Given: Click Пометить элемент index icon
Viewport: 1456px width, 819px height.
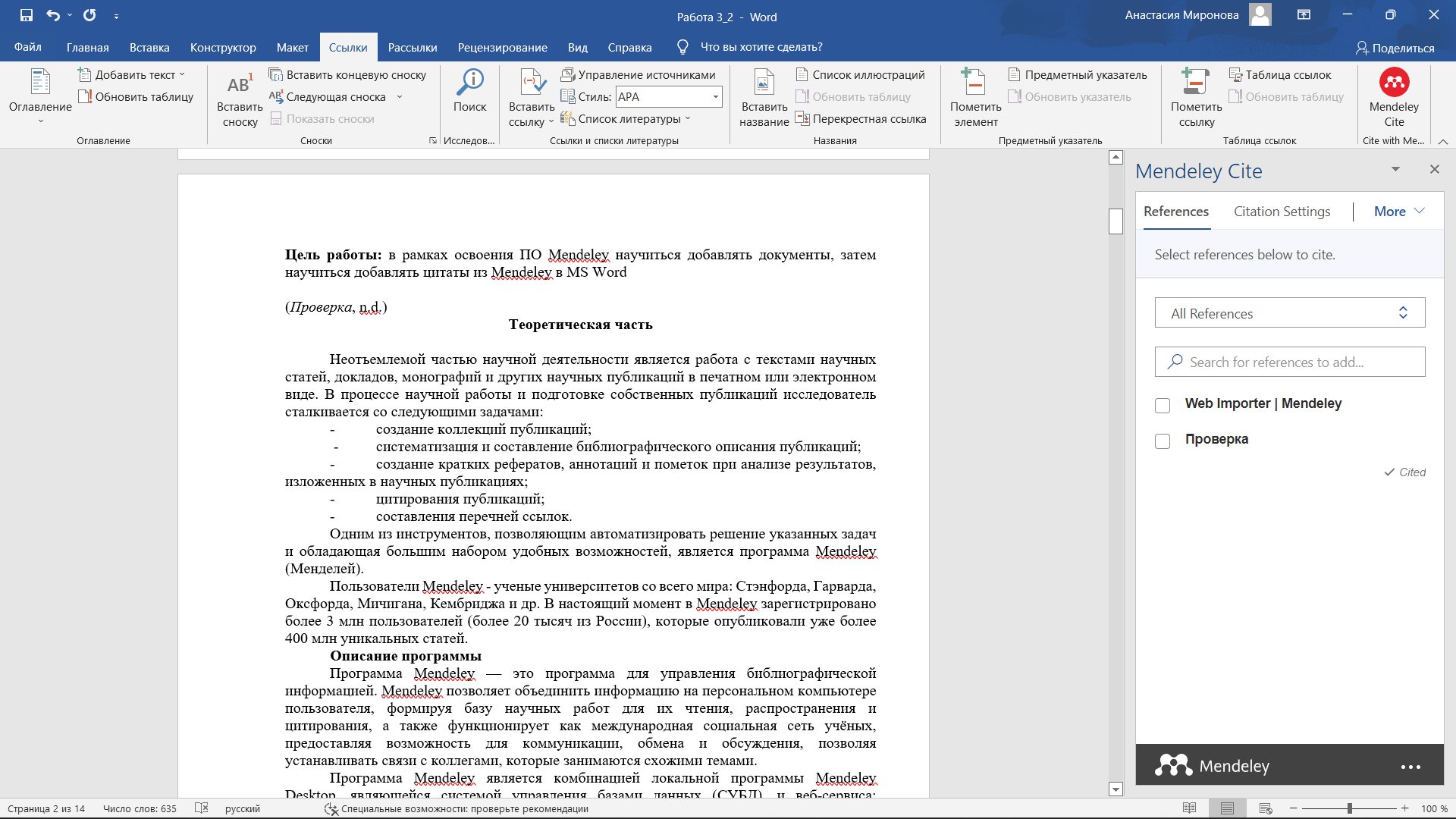Looking at the screenshot, I should [x=975, y=99].
